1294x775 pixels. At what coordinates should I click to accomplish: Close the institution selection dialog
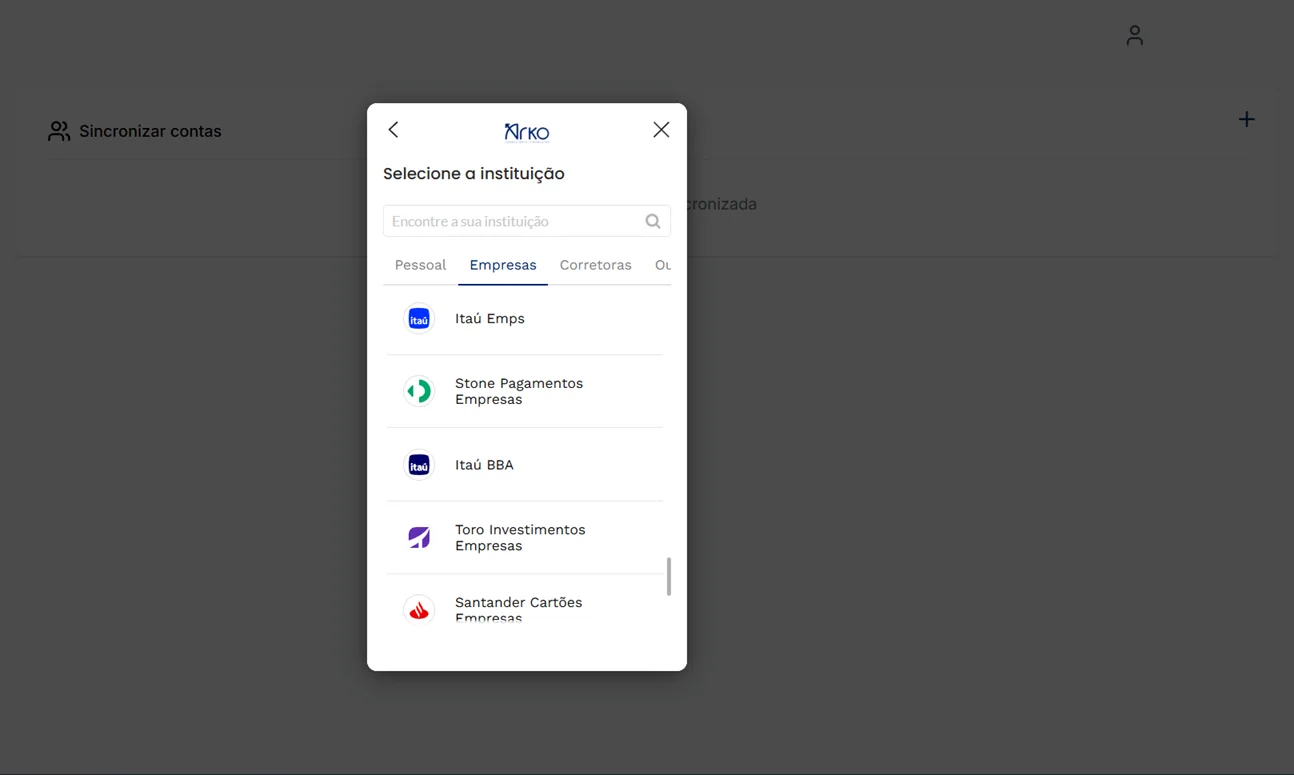point(661,130)
